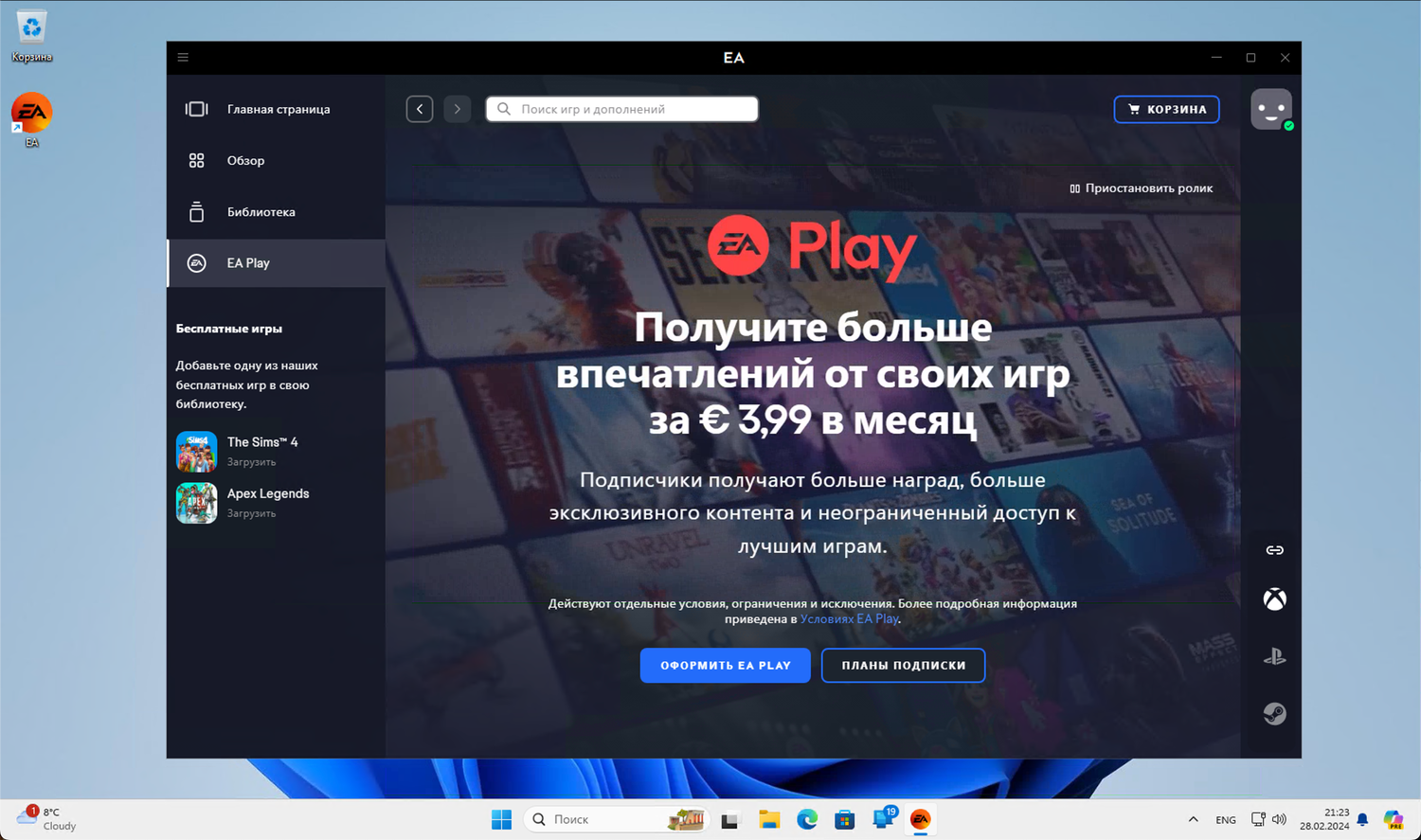
Task: Launch Microsoft Edge from the taskbar
Action: tap(807, 820)
